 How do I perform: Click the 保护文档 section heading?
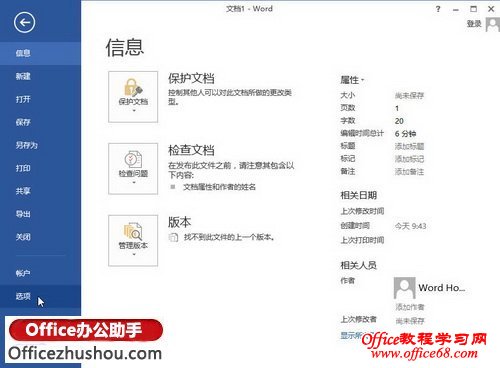[x=191, y=79]
